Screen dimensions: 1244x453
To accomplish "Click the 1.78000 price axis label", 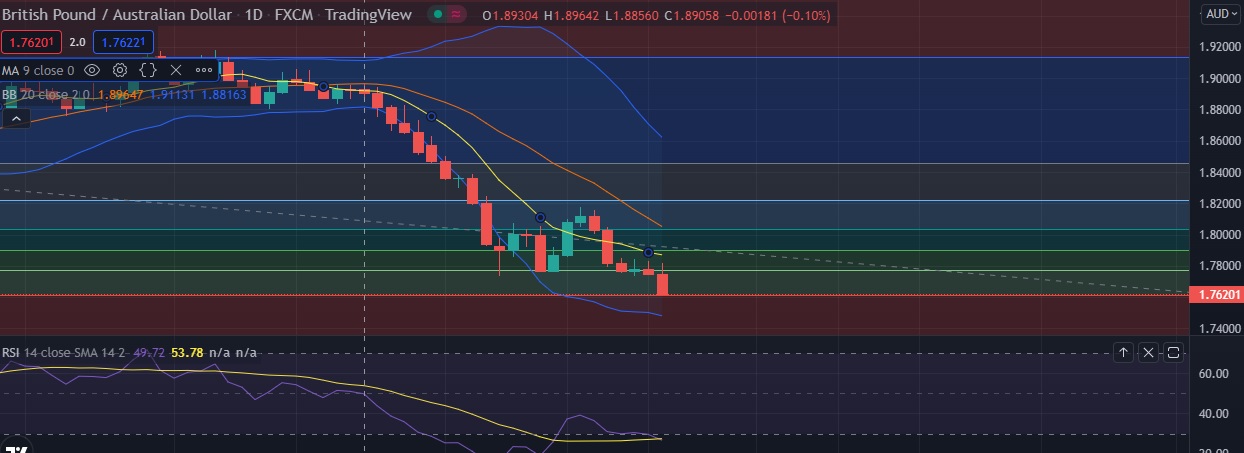I will (1218, 266).
